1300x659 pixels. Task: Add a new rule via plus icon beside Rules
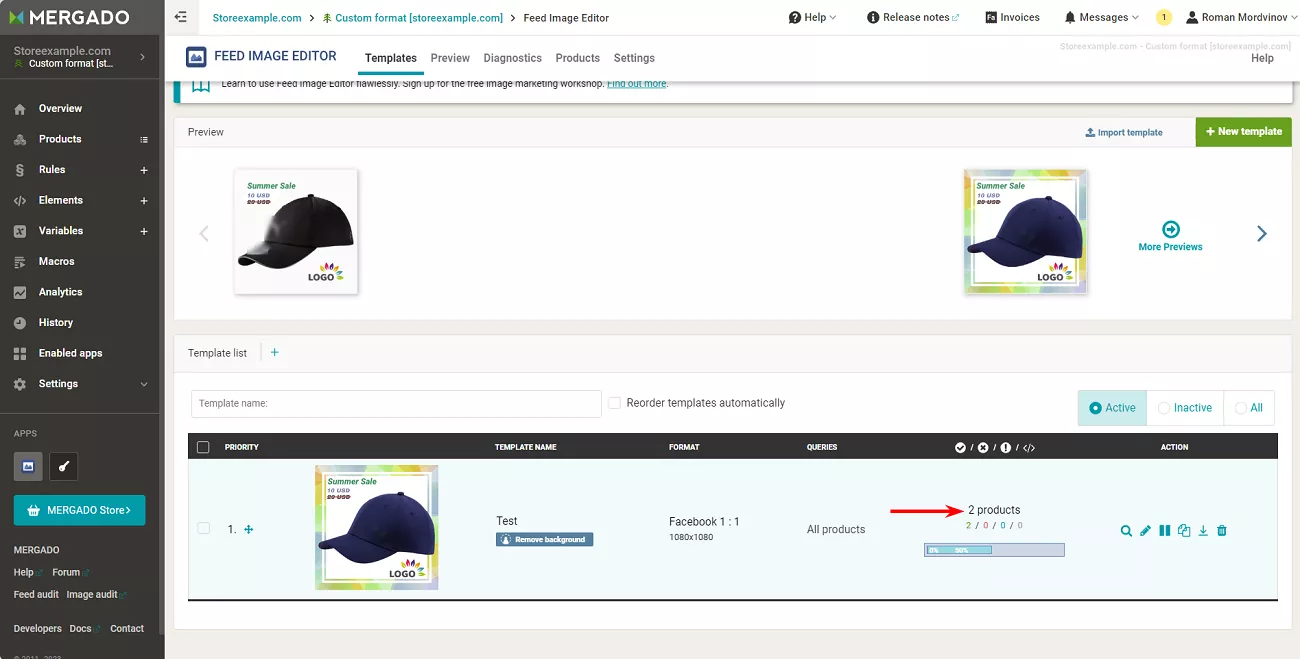pos(144,170)
